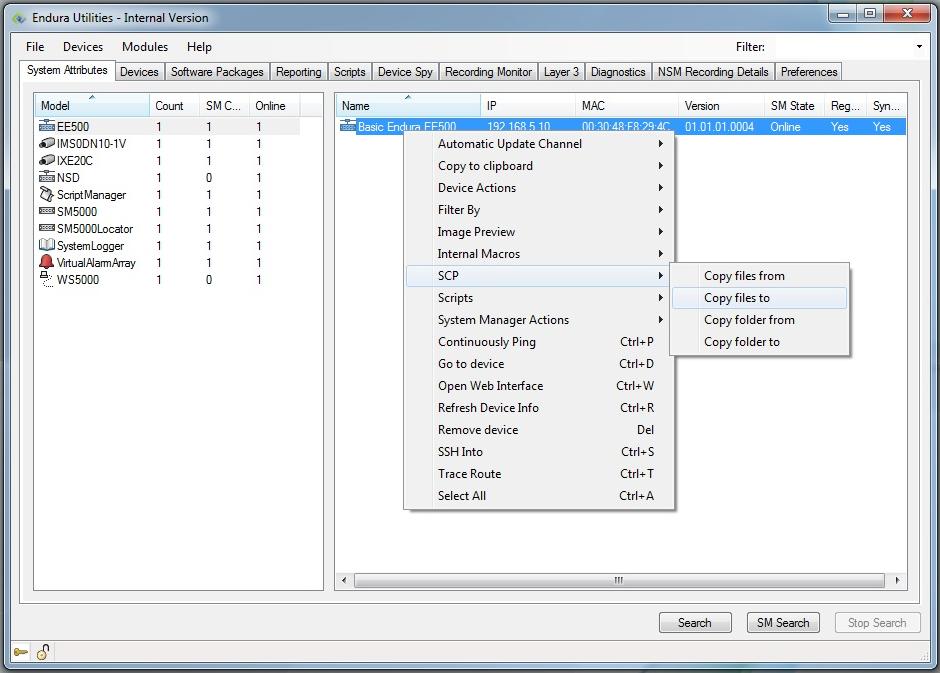
Task: Click the horizontal scrollbar thumb
Action: 619,580
